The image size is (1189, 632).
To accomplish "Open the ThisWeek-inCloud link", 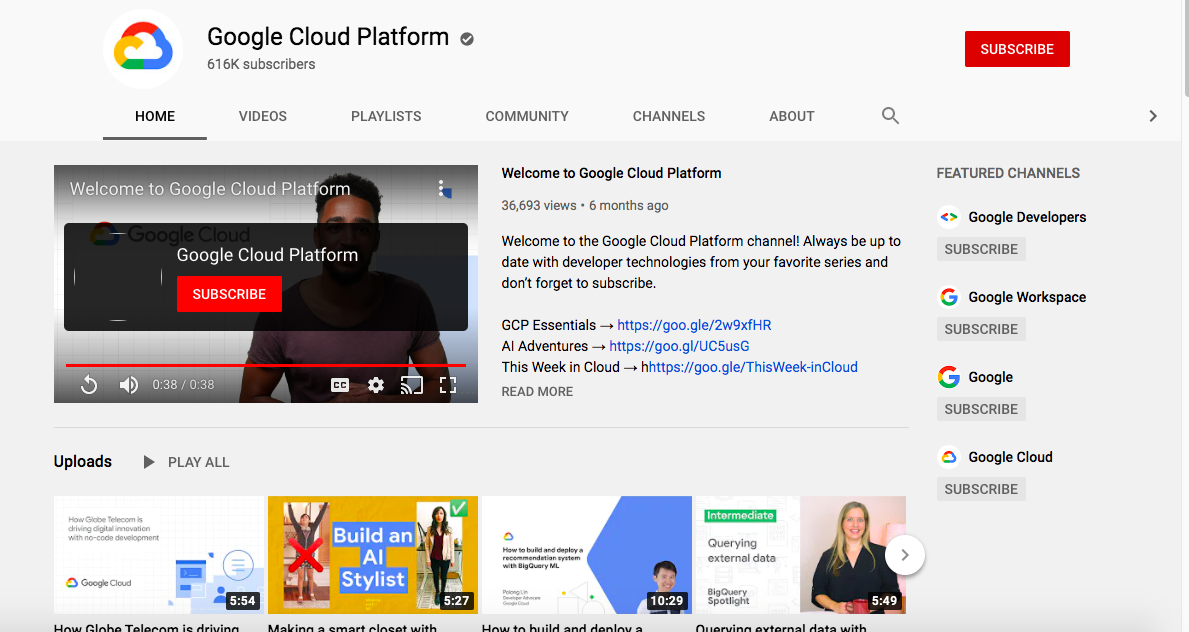I will click(752, 367).
